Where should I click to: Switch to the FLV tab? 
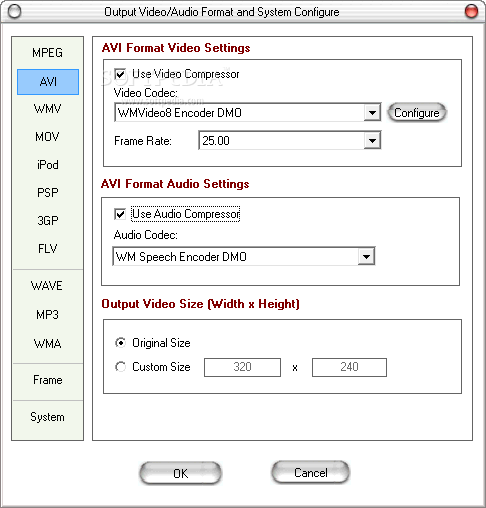(x=47, y=248)
